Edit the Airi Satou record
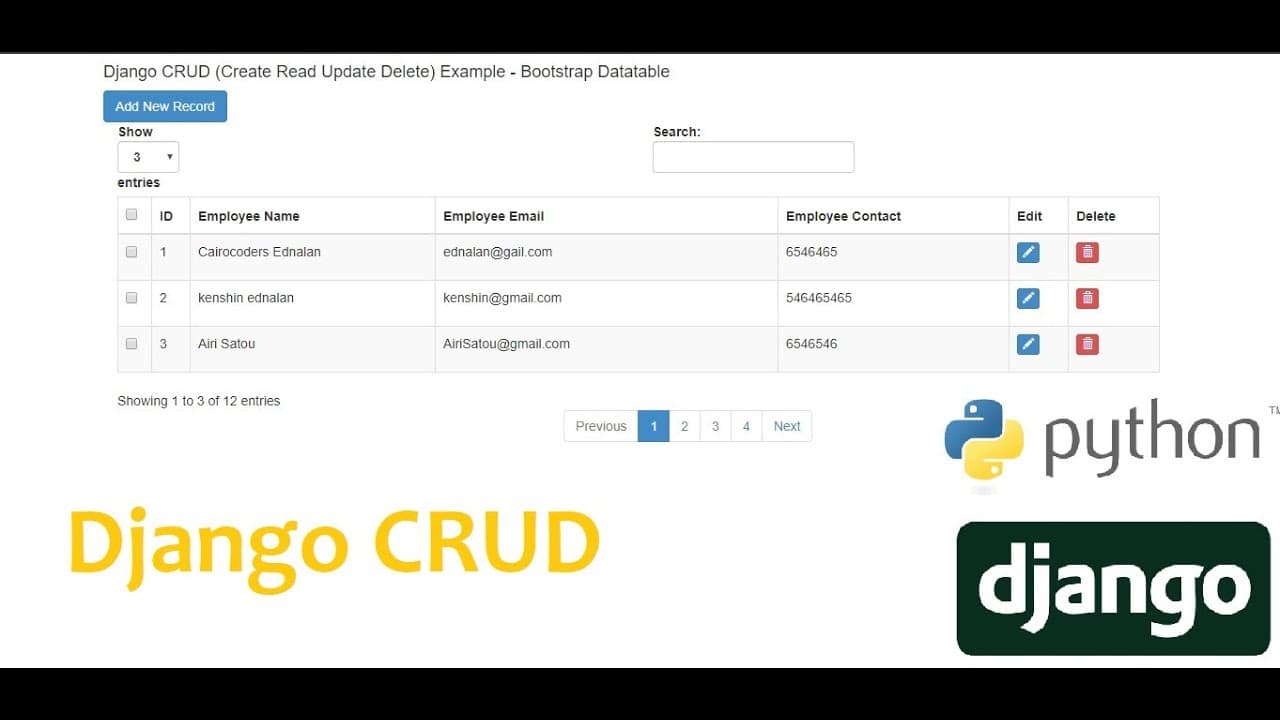The height and width of the screenshot is (720, 1280). coord(1028,344)
